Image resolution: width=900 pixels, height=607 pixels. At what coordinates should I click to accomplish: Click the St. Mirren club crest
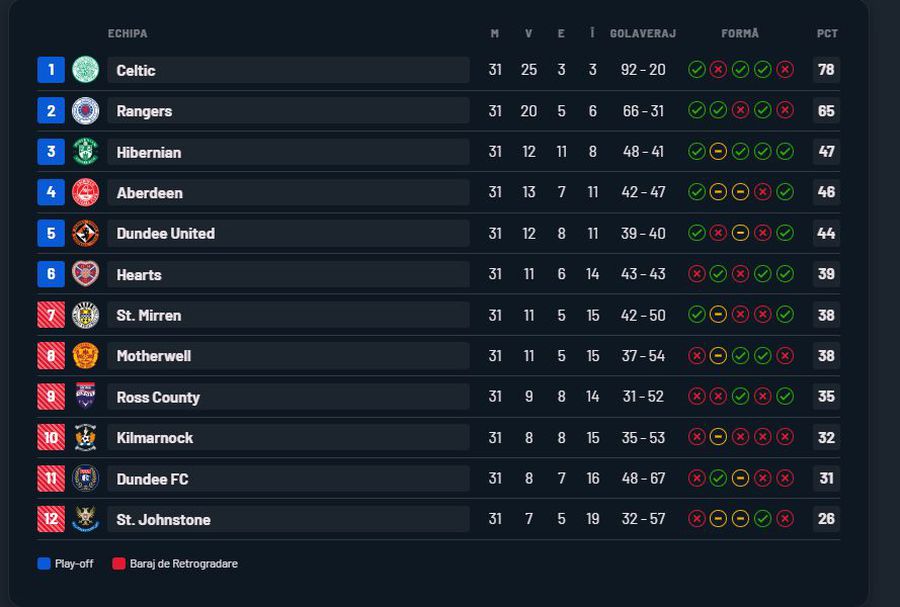(86, 315)
